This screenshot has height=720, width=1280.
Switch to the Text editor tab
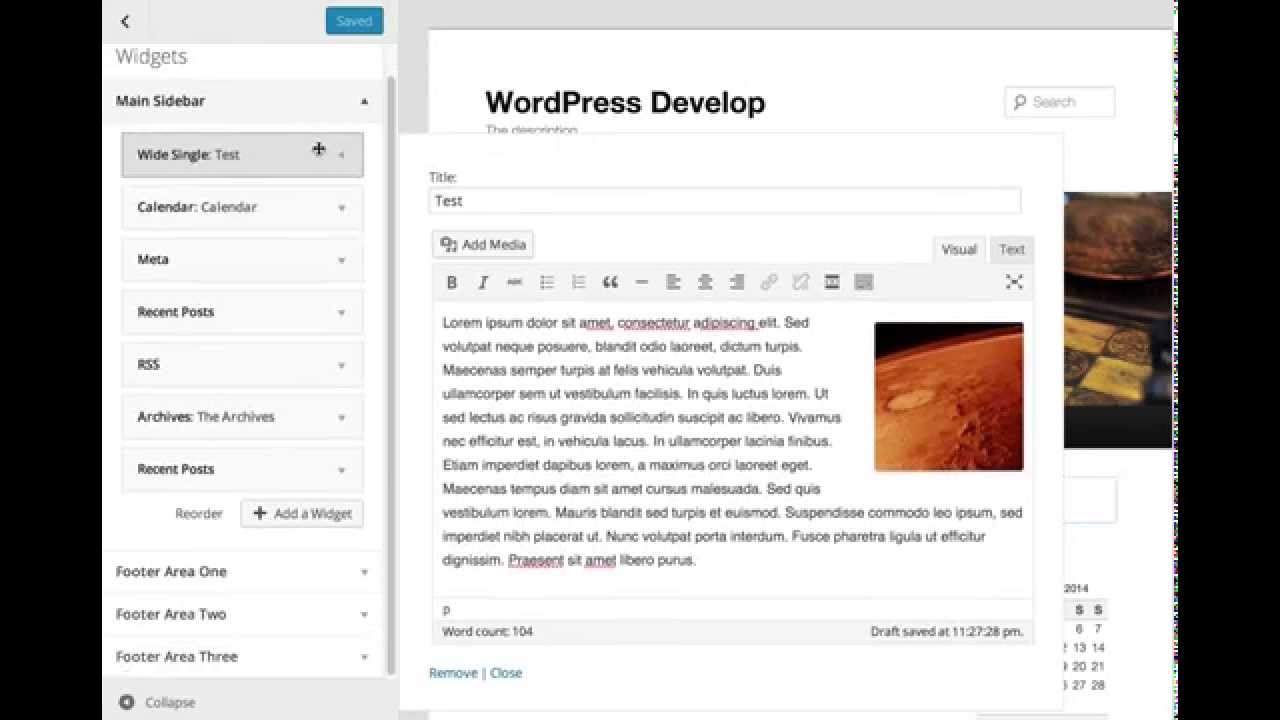tap(1012, 249)
